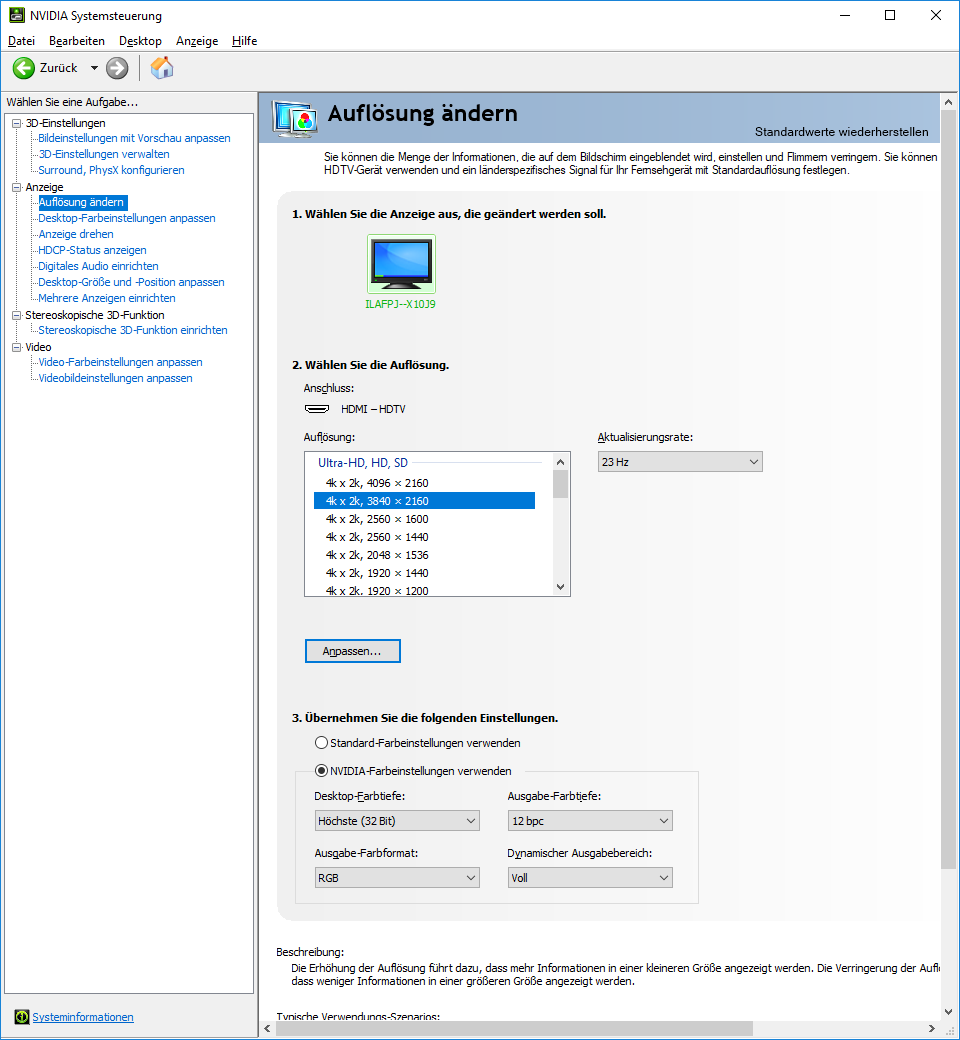Click the Ultra-HD, HD, SD group header
The image size is (960, 1040).
pyautogui.click(x=363, y=463)
